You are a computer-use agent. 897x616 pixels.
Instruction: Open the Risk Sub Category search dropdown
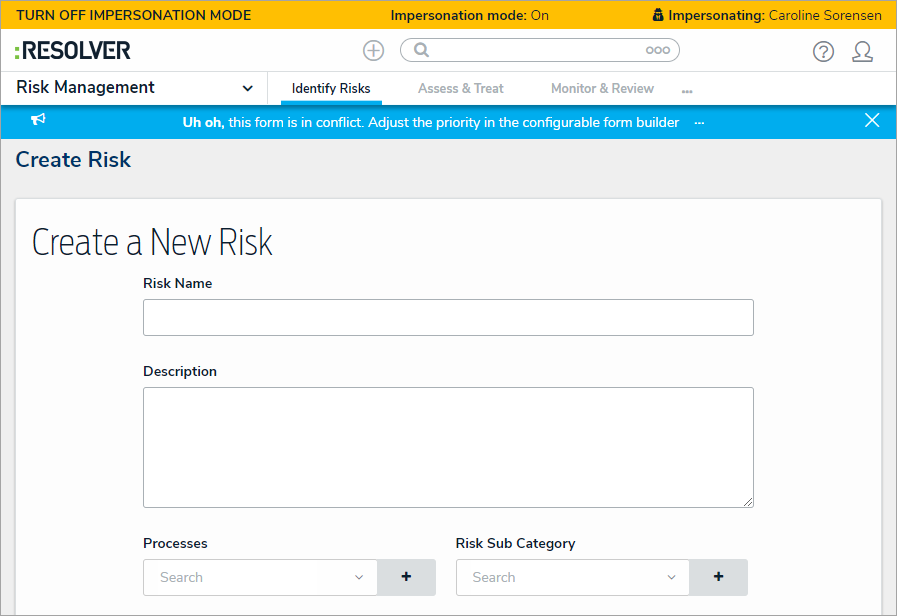[x=573, y=577]
